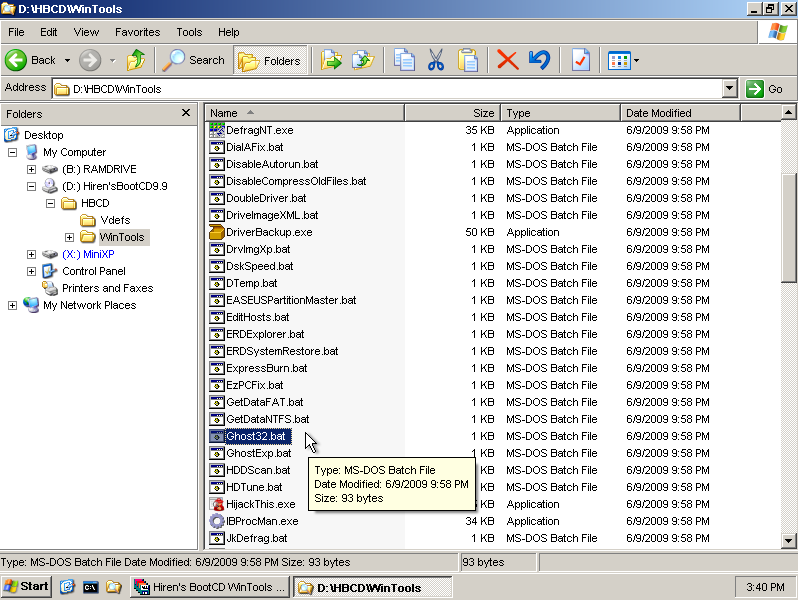
Task: Select the DriverBackup.exe file icon
Action: click(217, 232)
